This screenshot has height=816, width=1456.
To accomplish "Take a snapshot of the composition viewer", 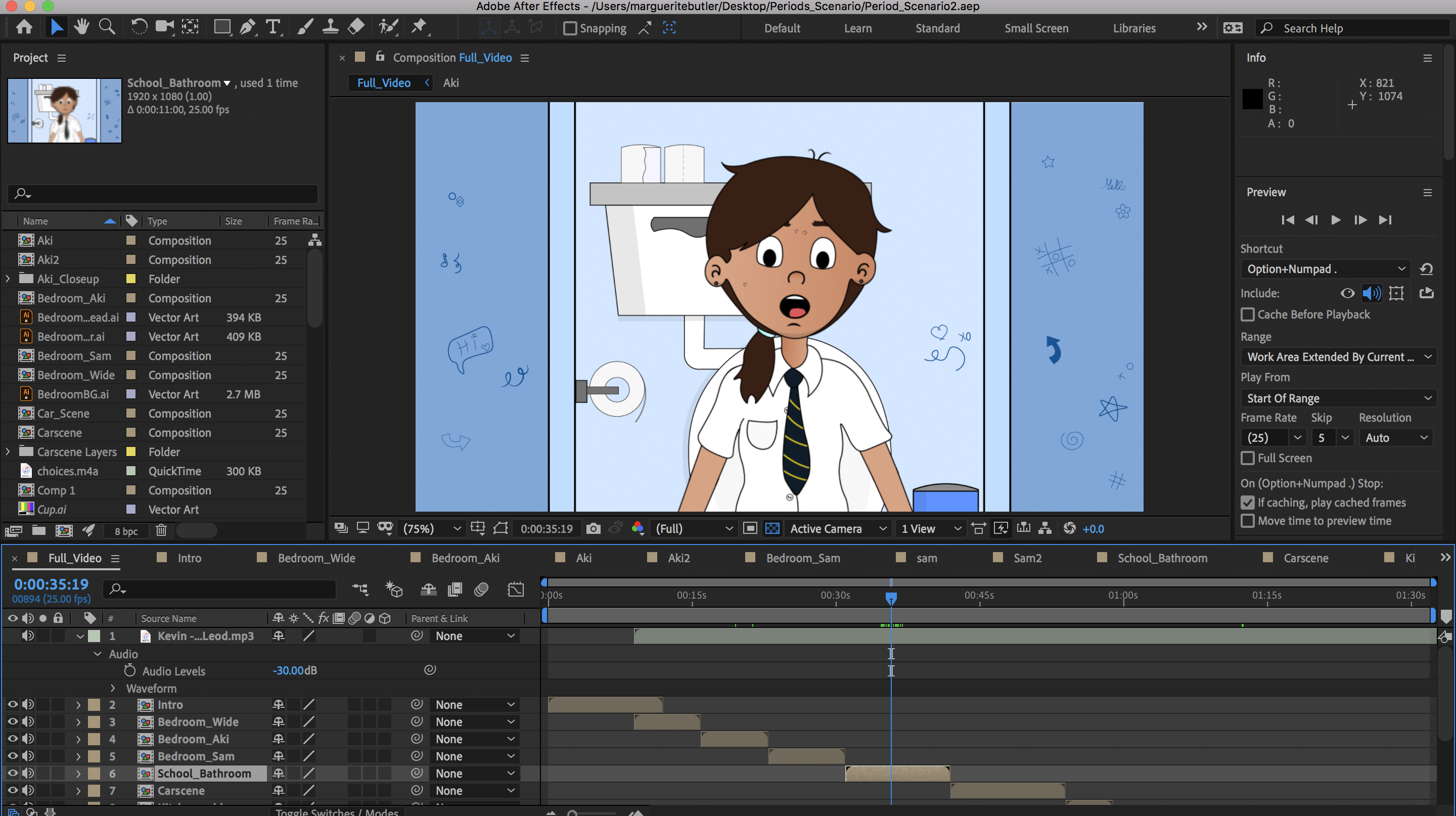I will tap(593, 528).
